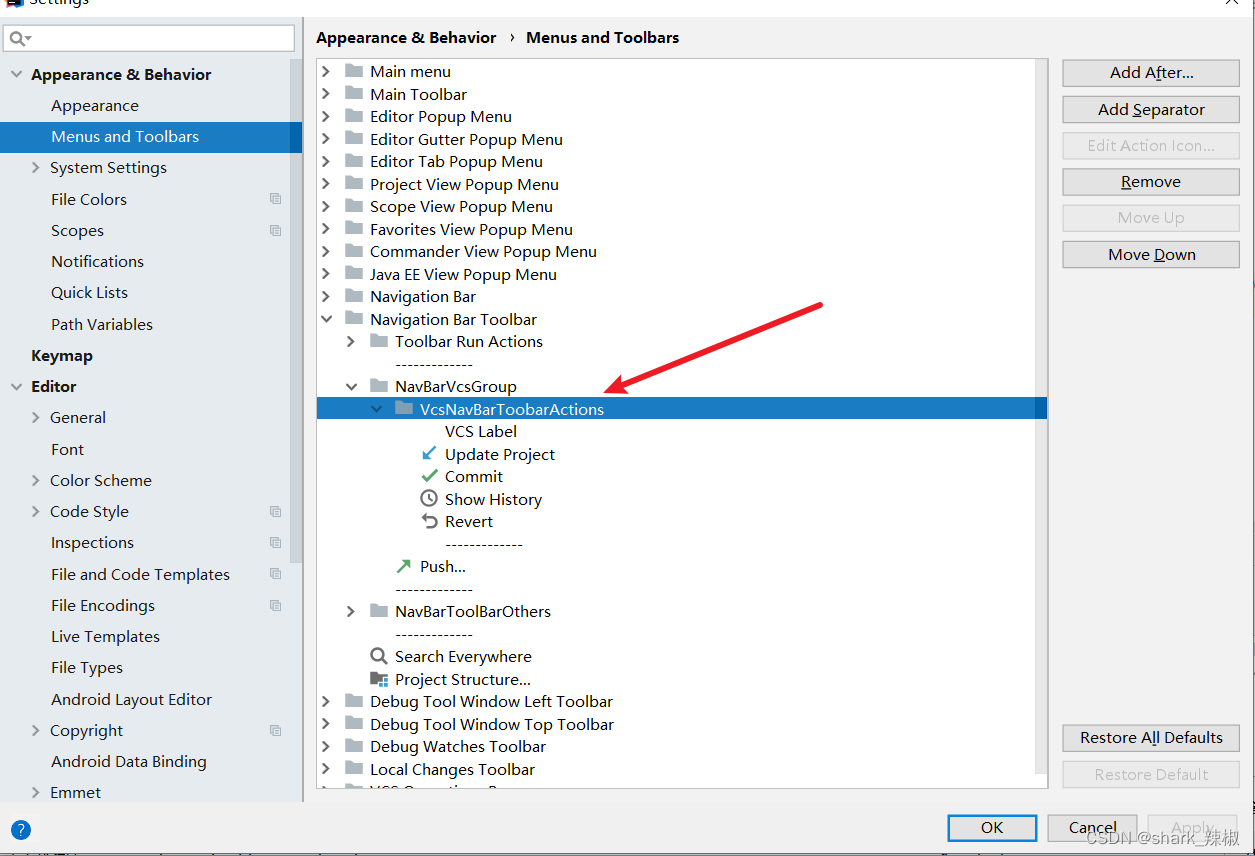Click the Search Everywhere magnifier icon

pyautogui.click(x=379, y=656)
